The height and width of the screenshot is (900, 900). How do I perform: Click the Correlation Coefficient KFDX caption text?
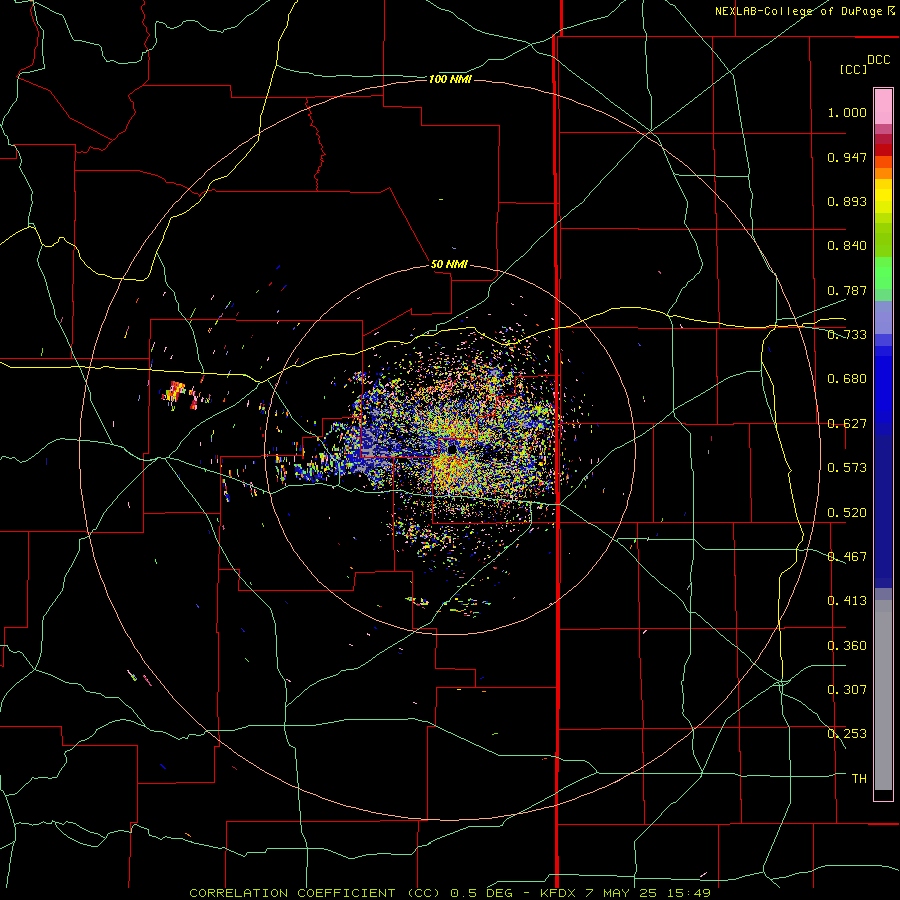point(450,893)
